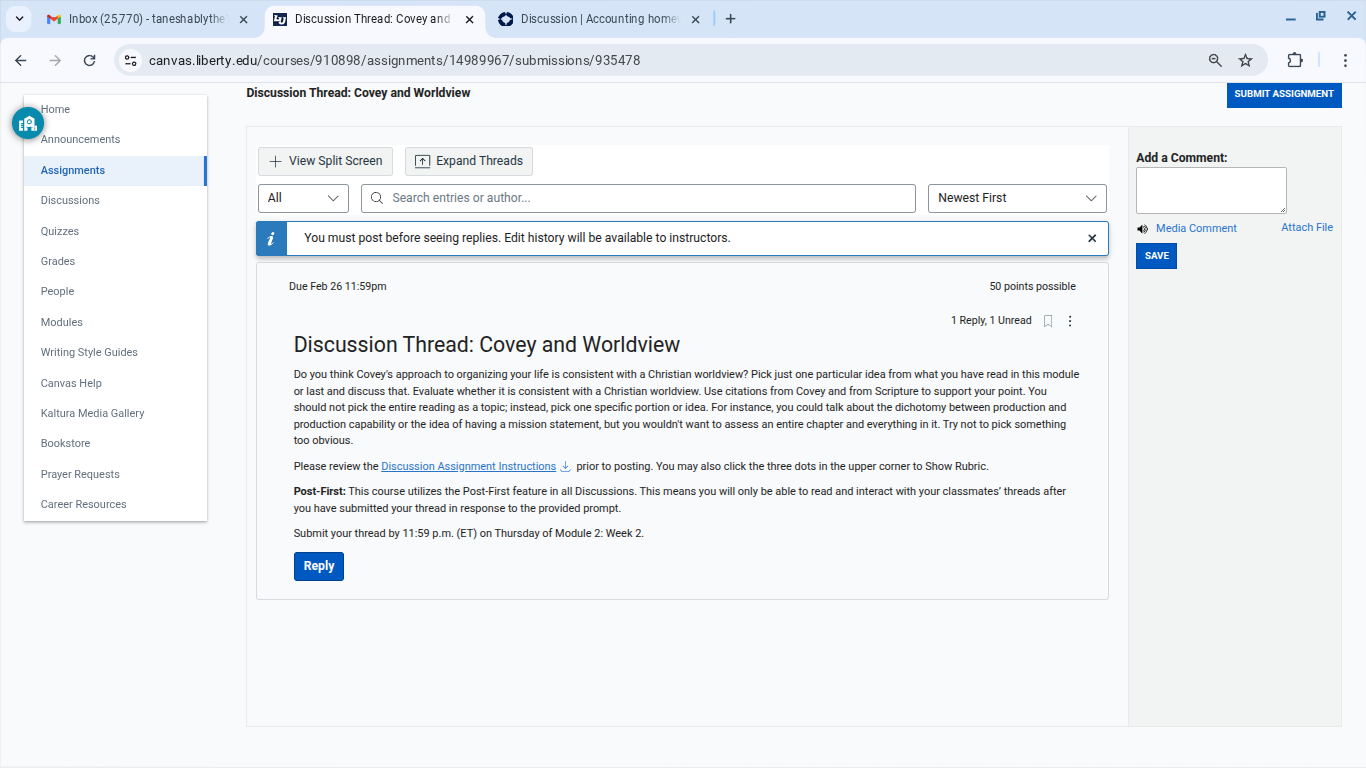The image size is (1366, 768).
Task: Bookmark this page with the star icon
Action: pos(1245,60)
